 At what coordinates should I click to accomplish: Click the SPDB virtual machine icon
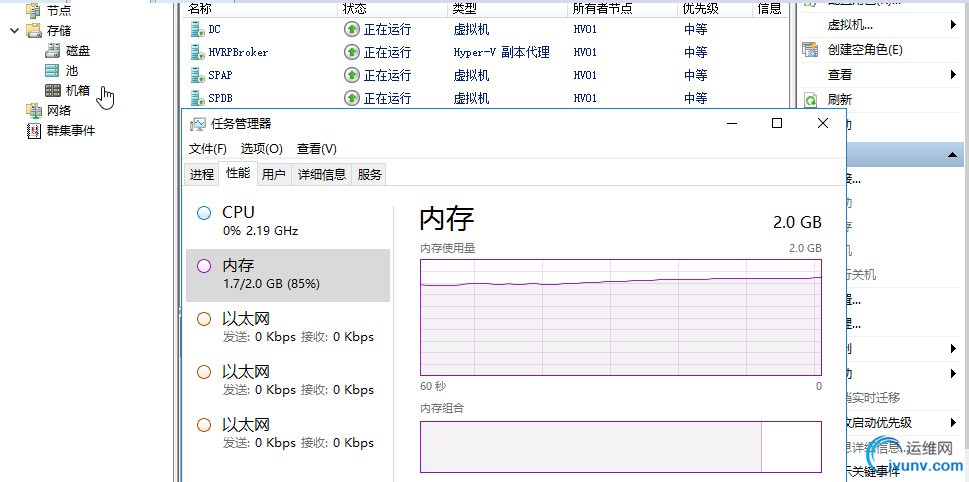pos(197,98)
